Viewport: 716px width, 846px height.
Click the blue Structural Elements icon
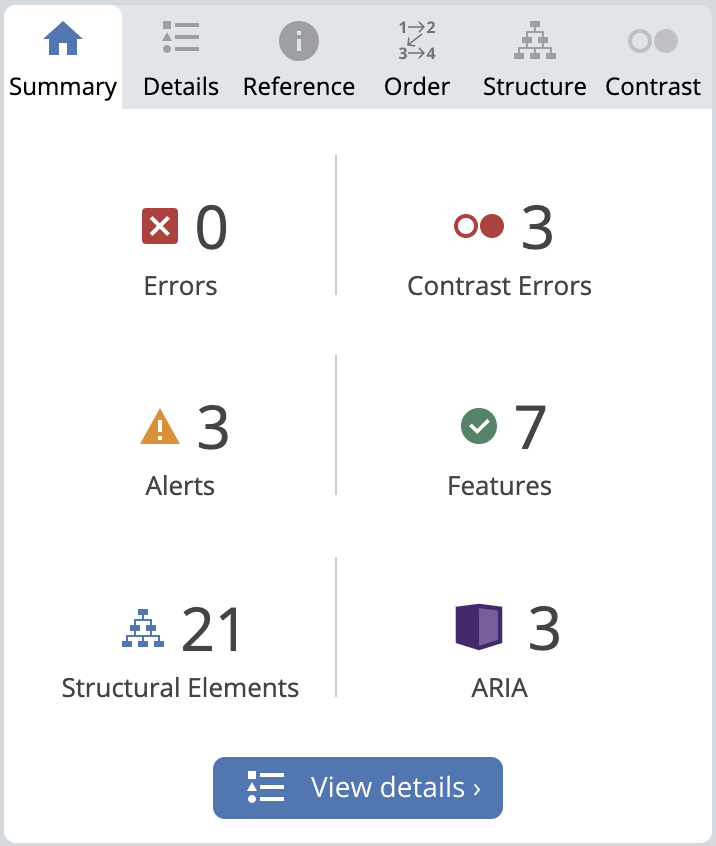pyautogui.click(x=143, y=628)
